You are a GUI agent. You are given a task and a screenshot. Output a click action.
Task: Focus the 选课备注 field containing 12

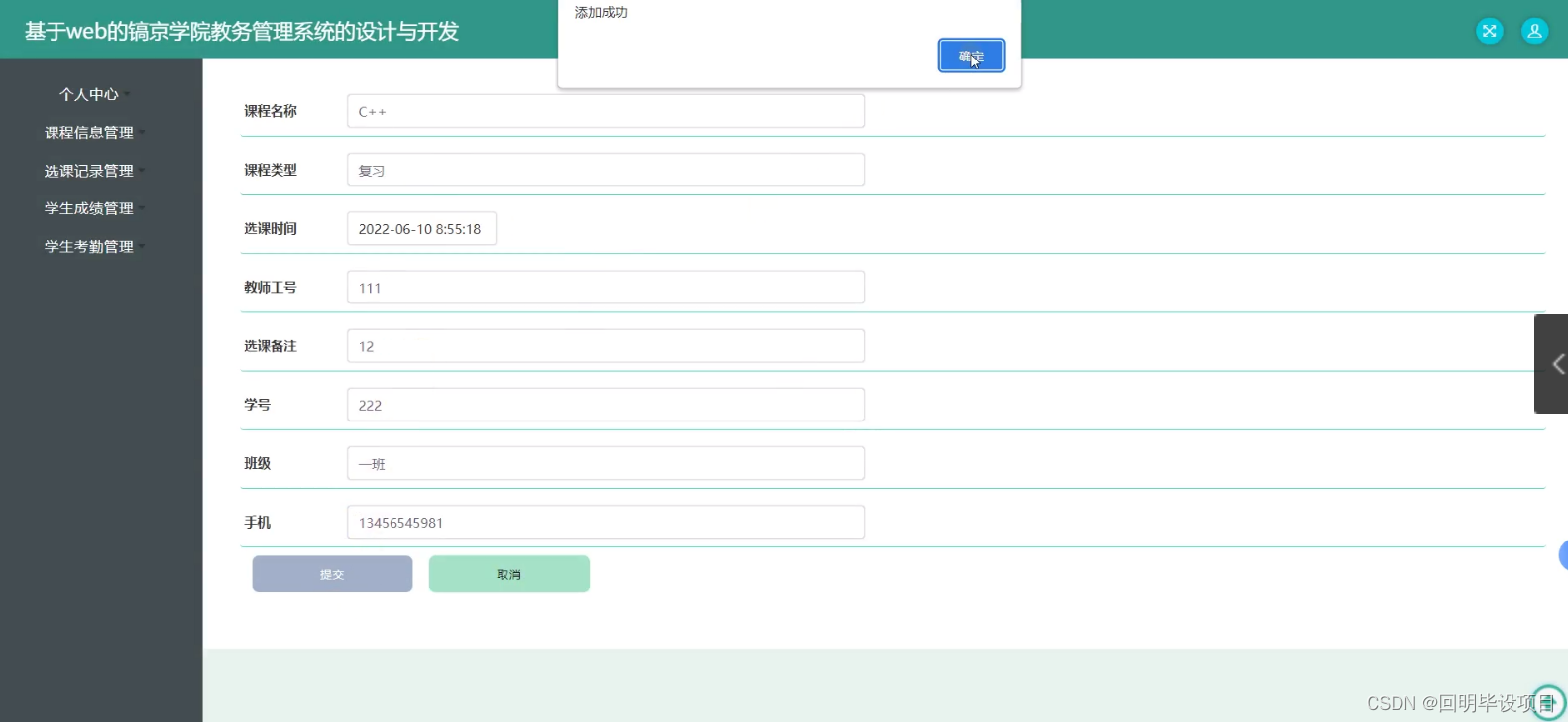(606, 346)
